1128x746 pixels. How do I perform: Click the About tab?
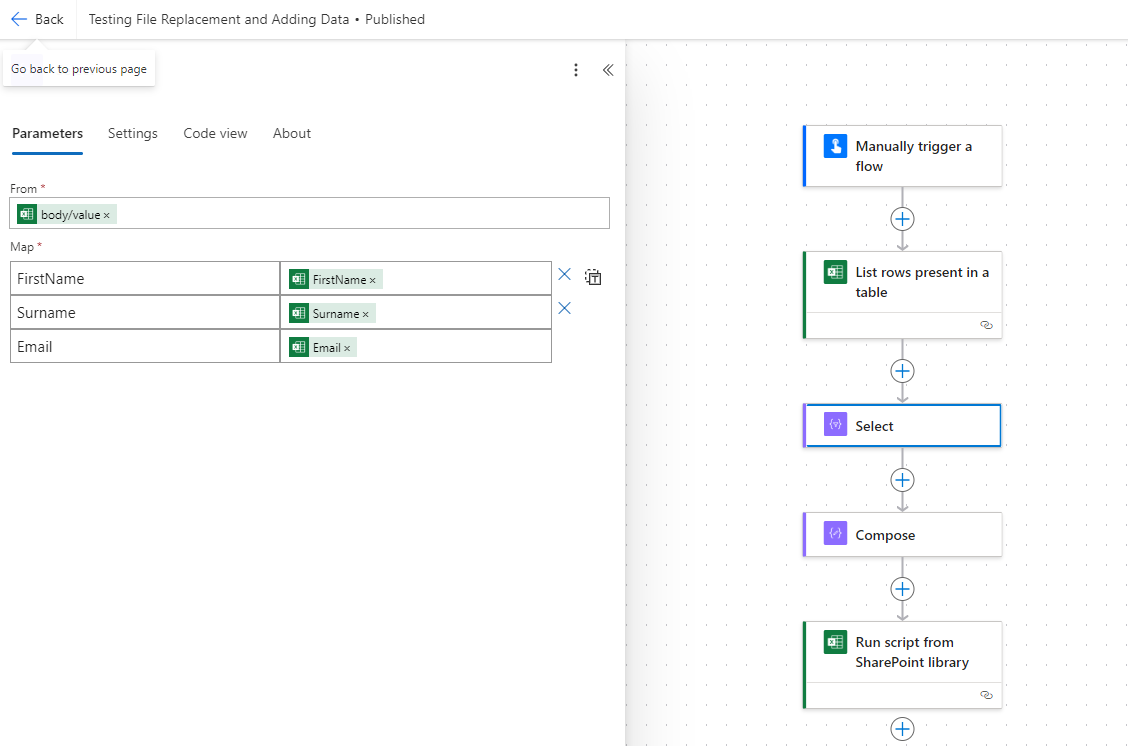click(291, 133)
